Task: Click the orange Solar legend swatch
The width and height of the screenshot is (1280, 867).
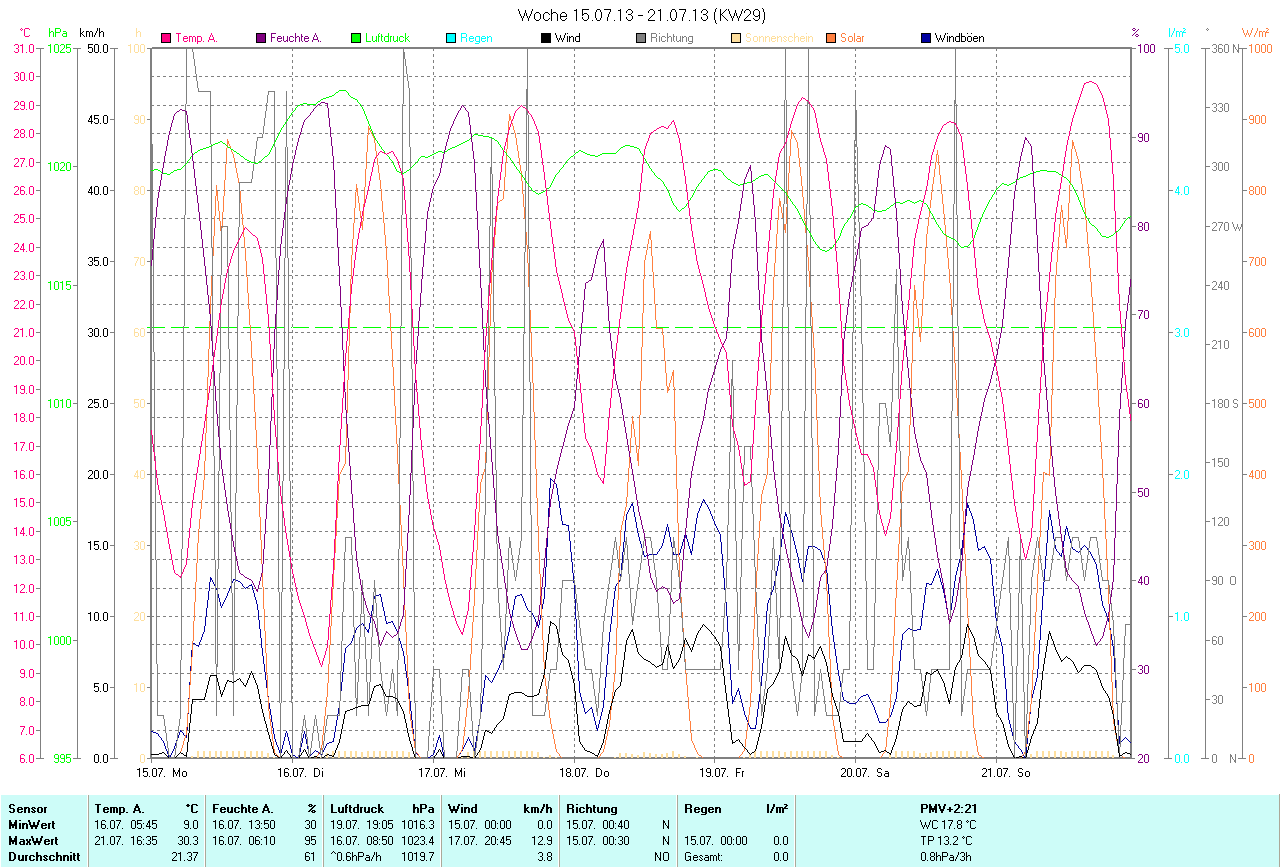Action: (831, 38)
